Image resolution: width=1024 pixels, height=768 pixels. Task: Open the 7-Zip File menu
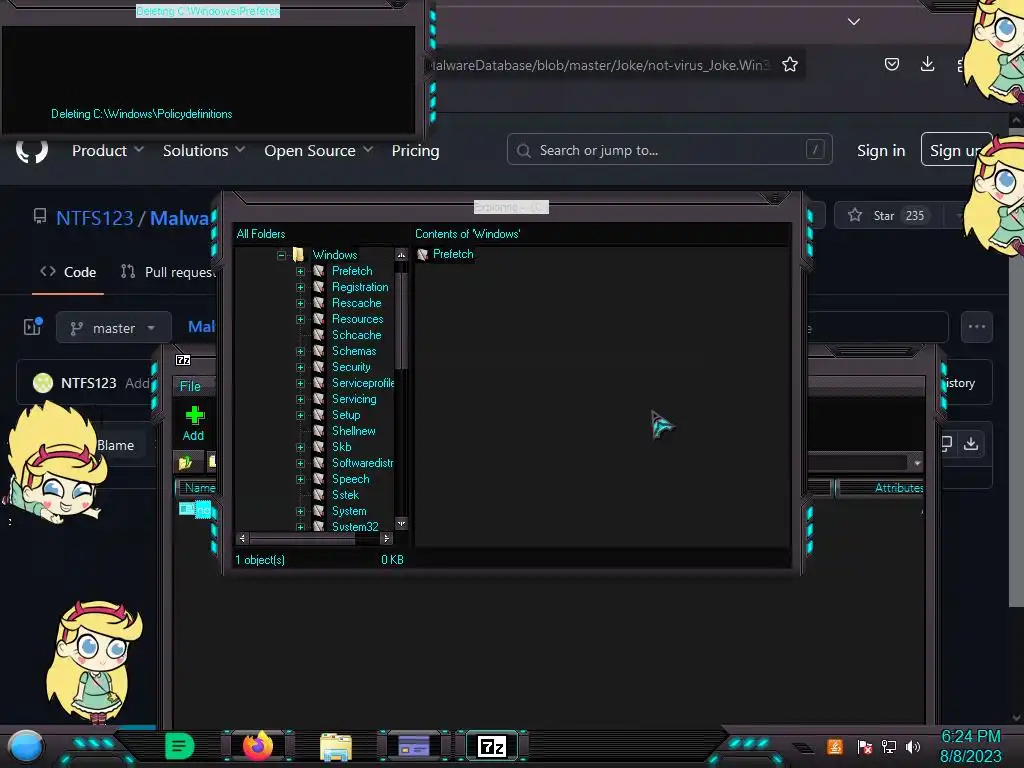point(190,386)
